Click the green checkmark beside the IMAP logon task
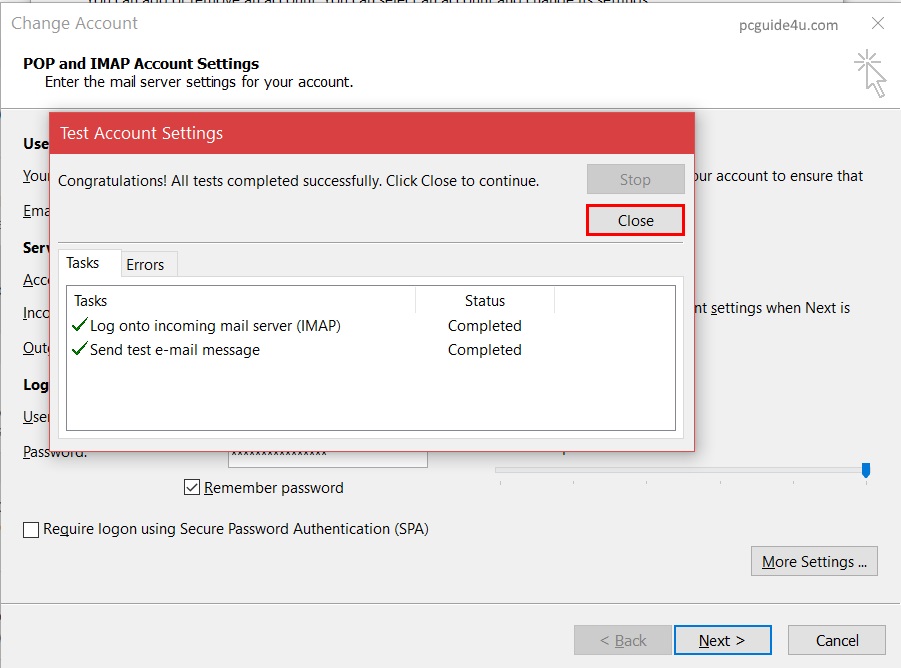The width and height of the screenshot is (901, 668). click(x=80, y=326)
